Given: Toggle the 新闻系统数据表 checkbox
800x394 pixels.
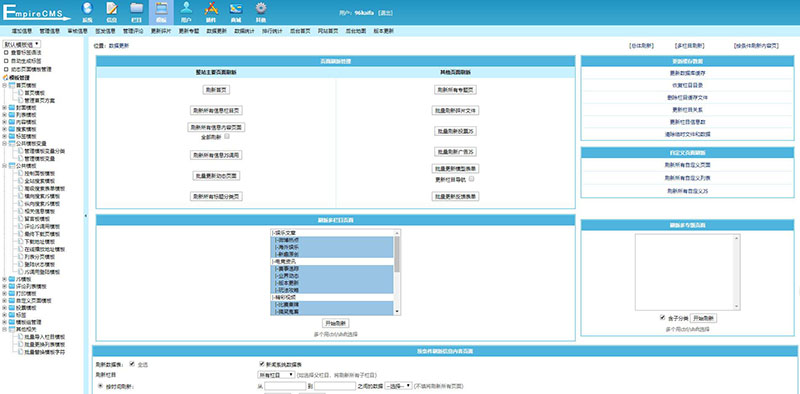Looking at the screenshot, I should pyautogui.click(x=262, y=364).
